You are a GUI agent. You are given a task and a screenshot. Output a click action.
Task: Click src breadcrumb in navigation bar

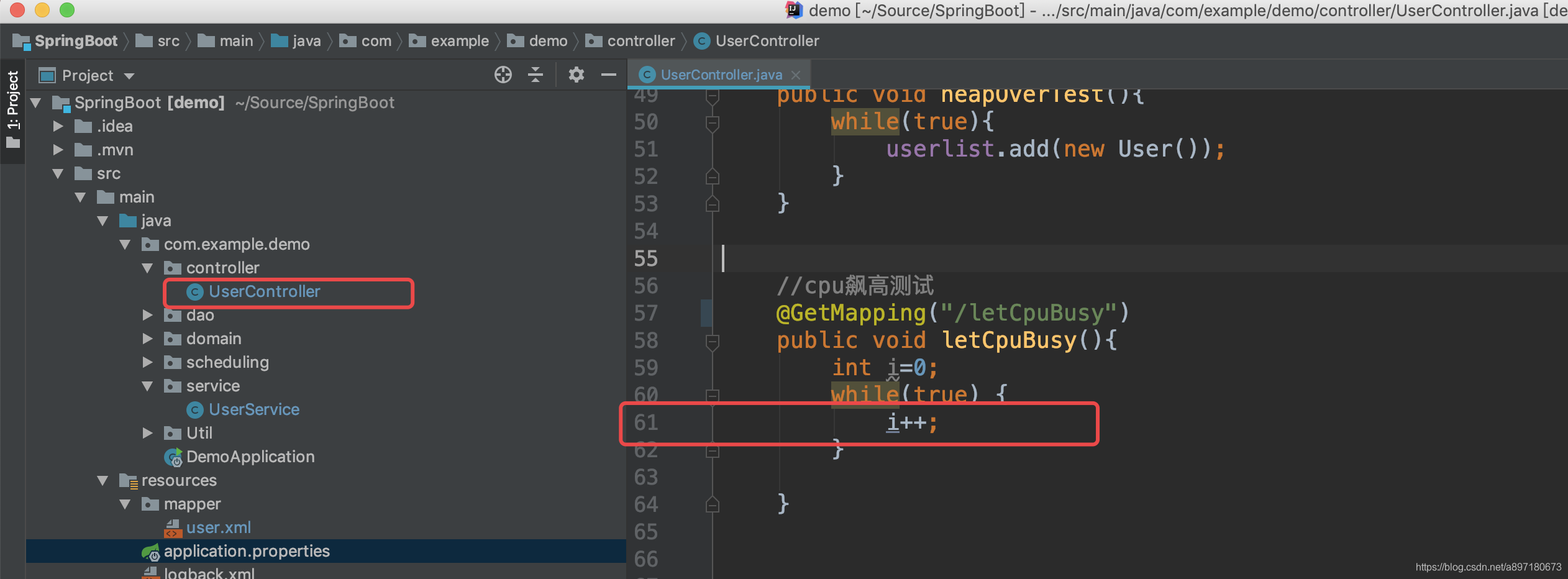click(x=158, y=41)
